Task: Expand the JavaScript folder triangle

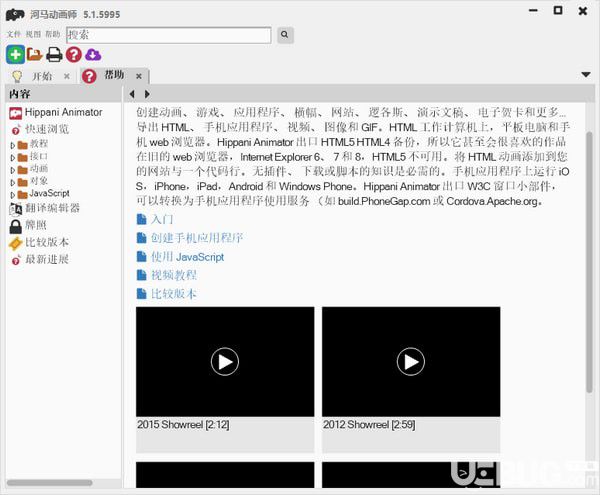Action: tap(13, 195)
